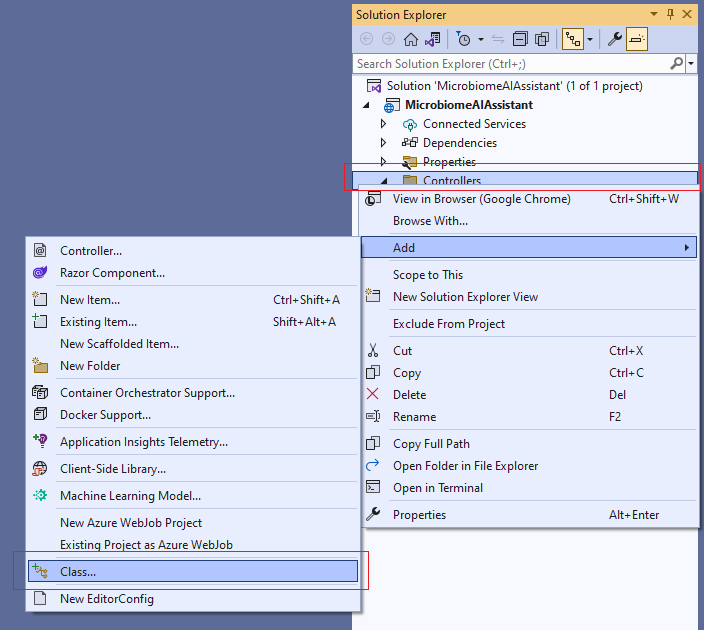Choose Properties at bottom of context menu
The width and height of the screenshot is (704, 630).
click(x=529, y=515)
